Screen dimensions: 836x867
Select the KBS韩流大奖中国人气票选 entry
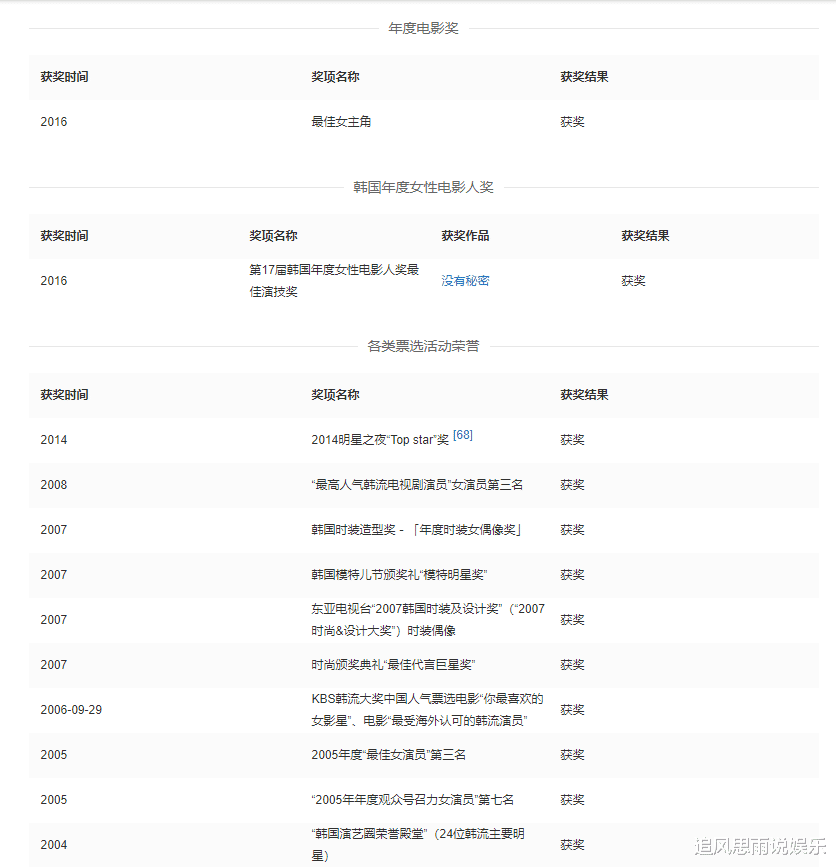pos(427,710)
